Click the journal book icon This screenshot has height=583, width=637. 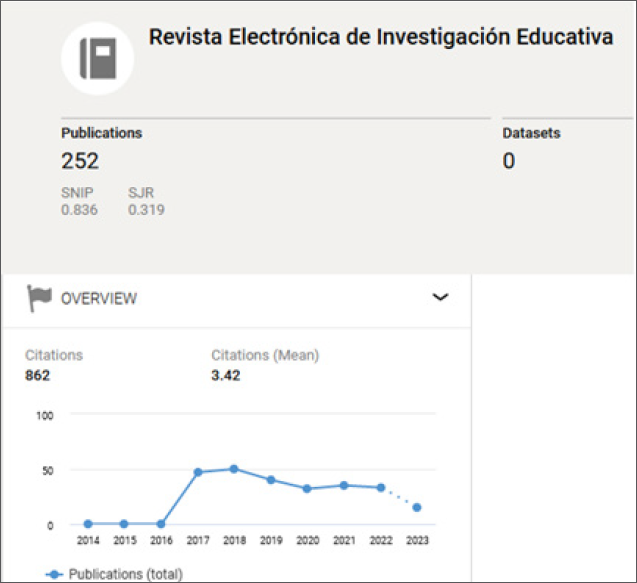tap(98, 57)
